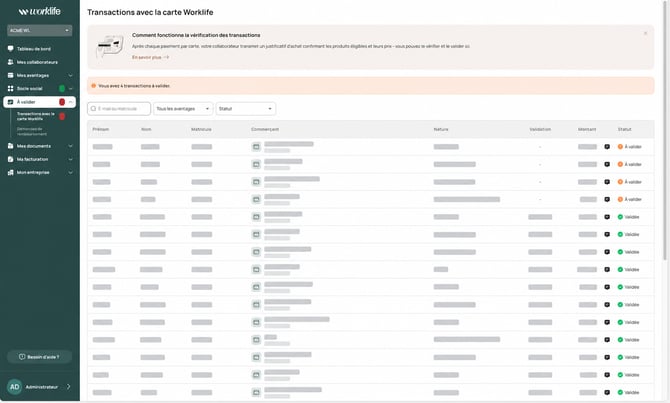Click the Mes collaborateurs people icon
This screenshot has width=670, height=403.
tap(11, 62)
